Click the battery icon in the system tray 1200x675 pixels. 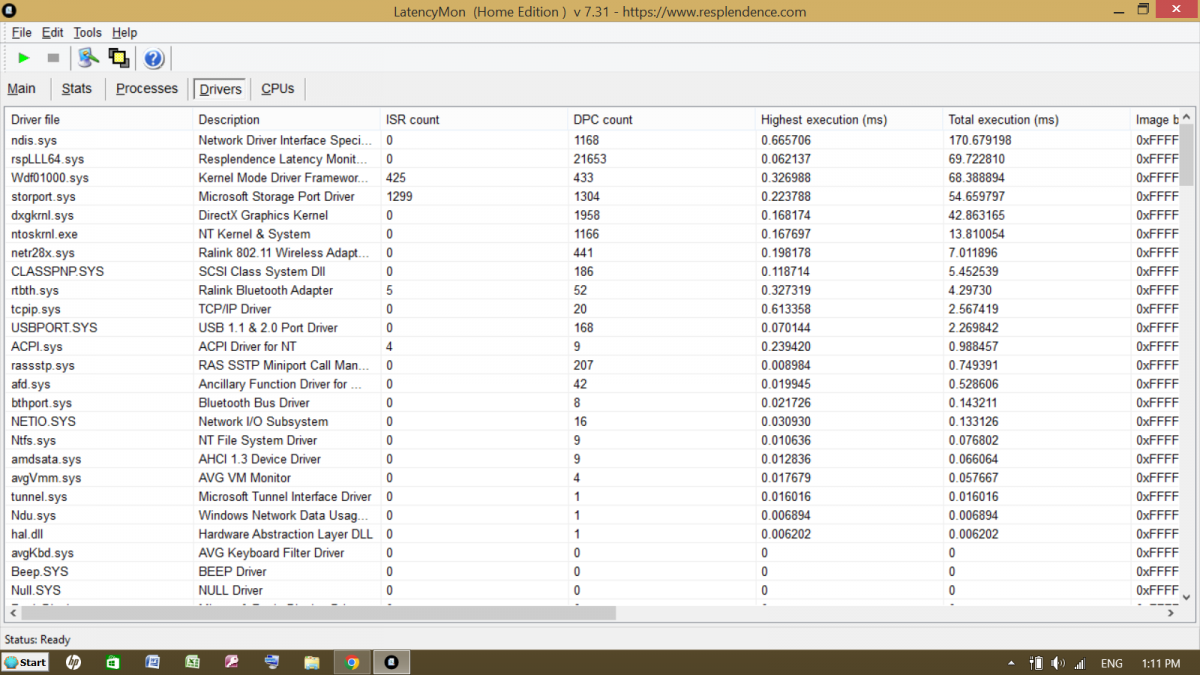(1037, 663)
